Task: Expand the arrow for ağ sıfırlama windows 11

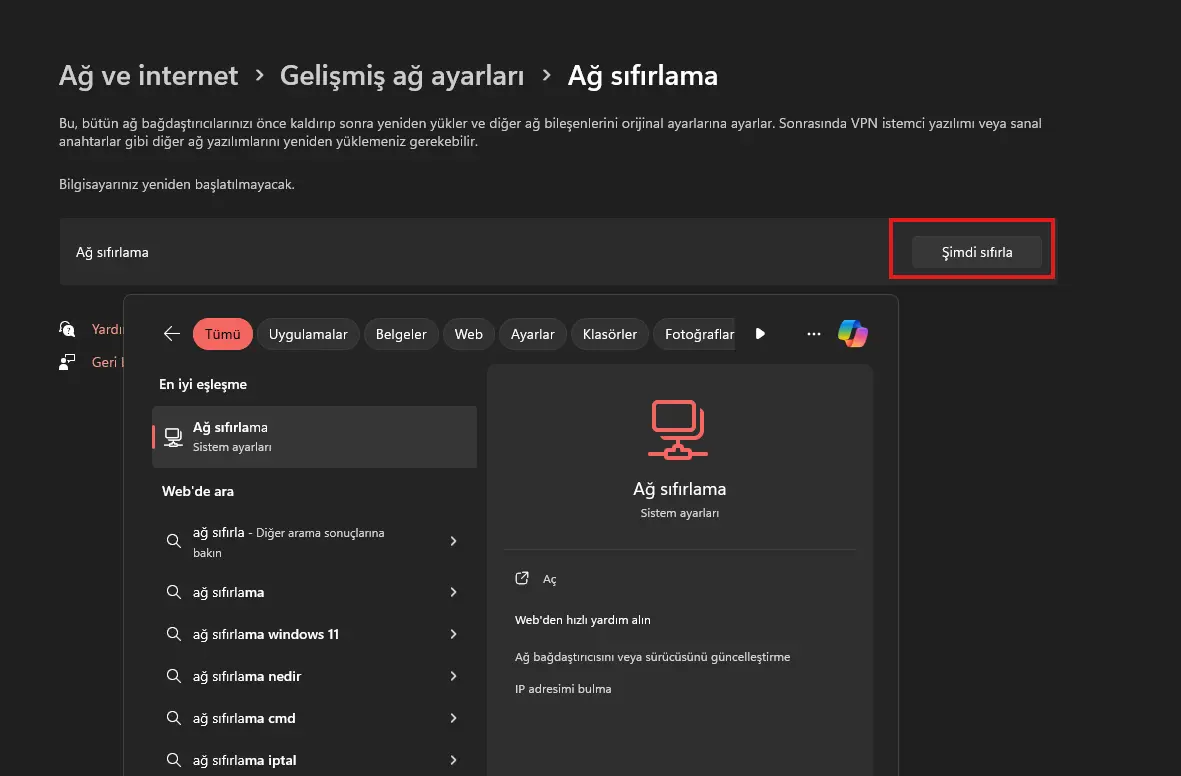Action: 453,634
